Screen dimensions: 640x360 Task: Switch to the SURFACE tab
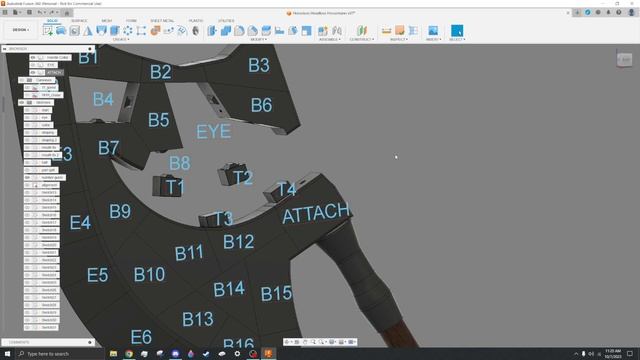pyautogui.click(x=79, y=20)
